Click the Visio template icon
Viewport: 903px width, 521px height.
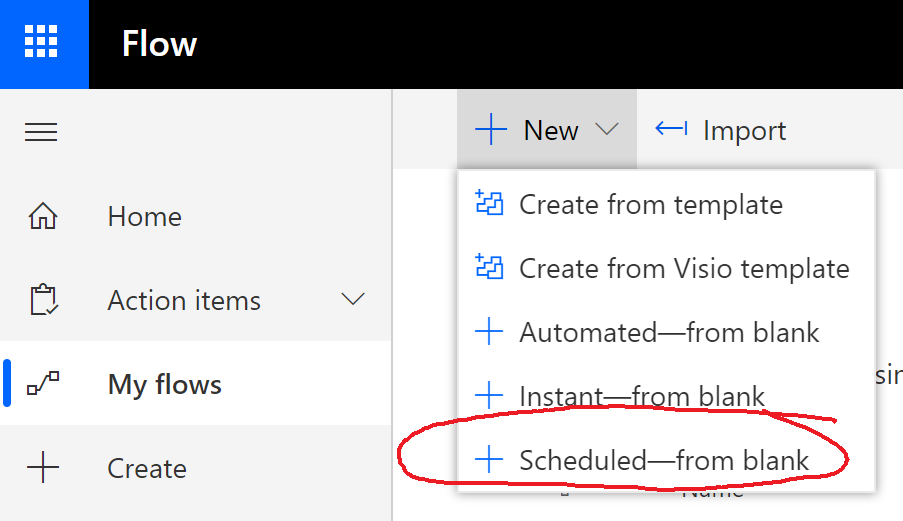click(488, 268)
